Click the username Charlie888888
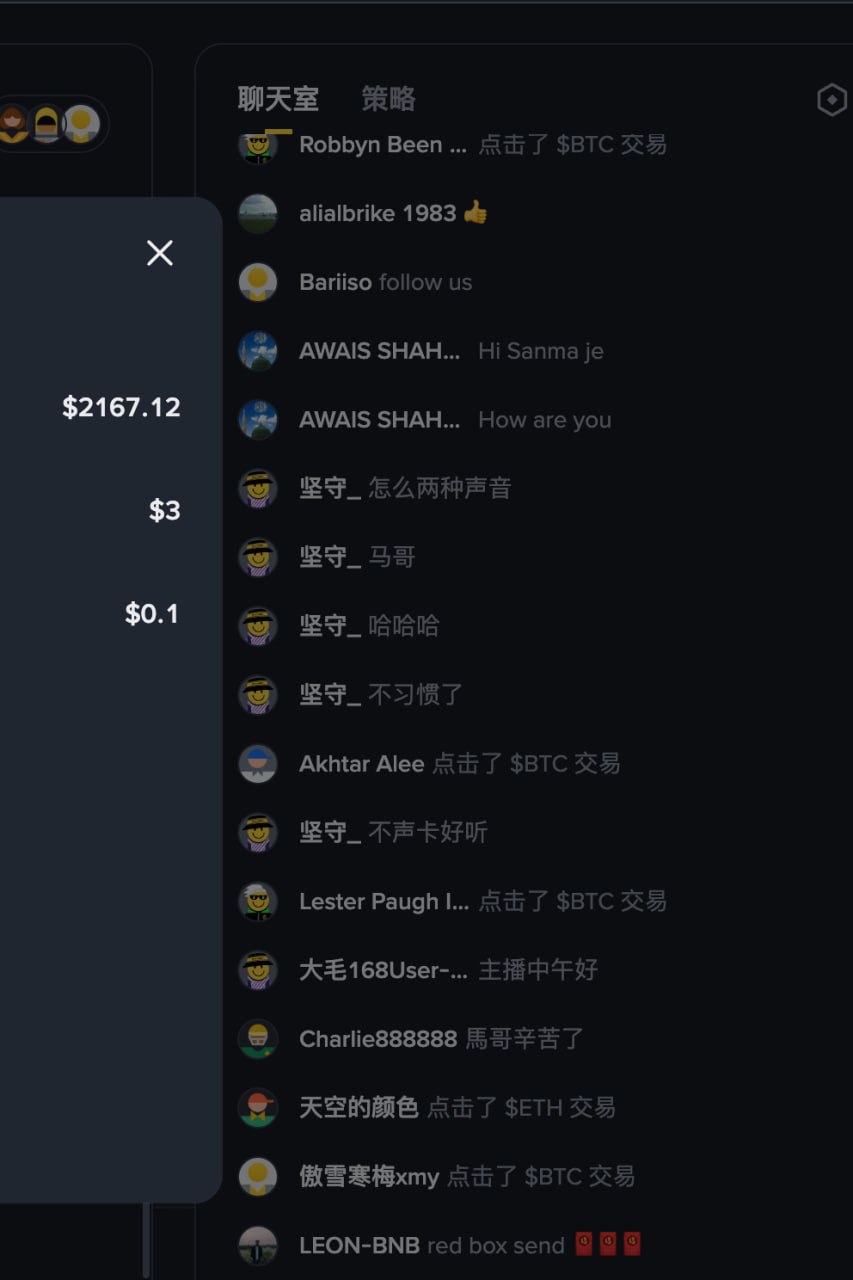Screen dimensions: 853x1280 pos(378,1039)
